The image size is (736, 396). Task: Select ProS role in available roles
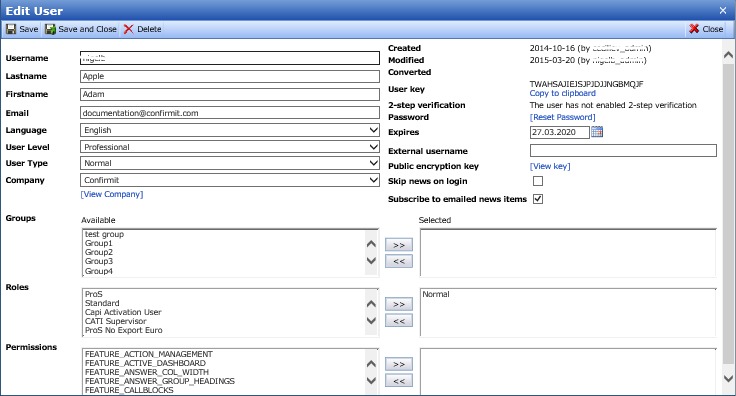(93, 294)
